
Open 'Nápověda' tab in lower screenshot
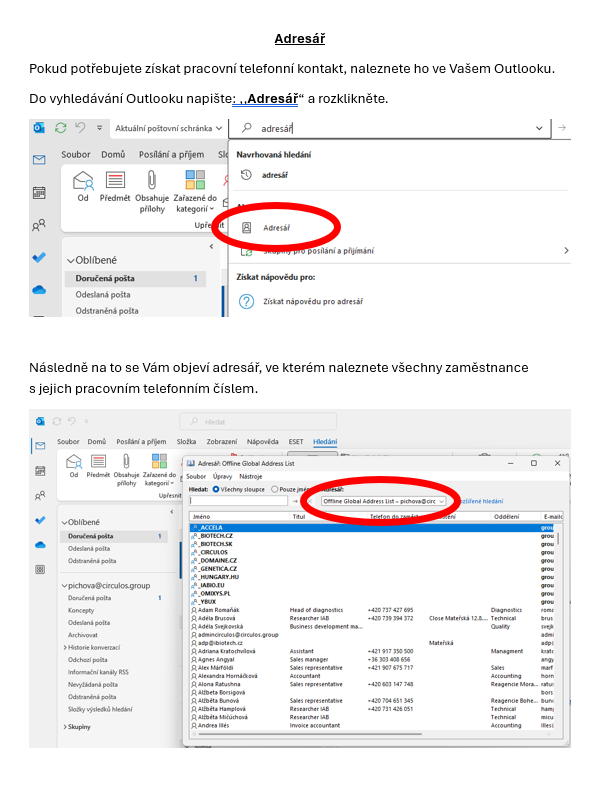click(x=263, y=441)
